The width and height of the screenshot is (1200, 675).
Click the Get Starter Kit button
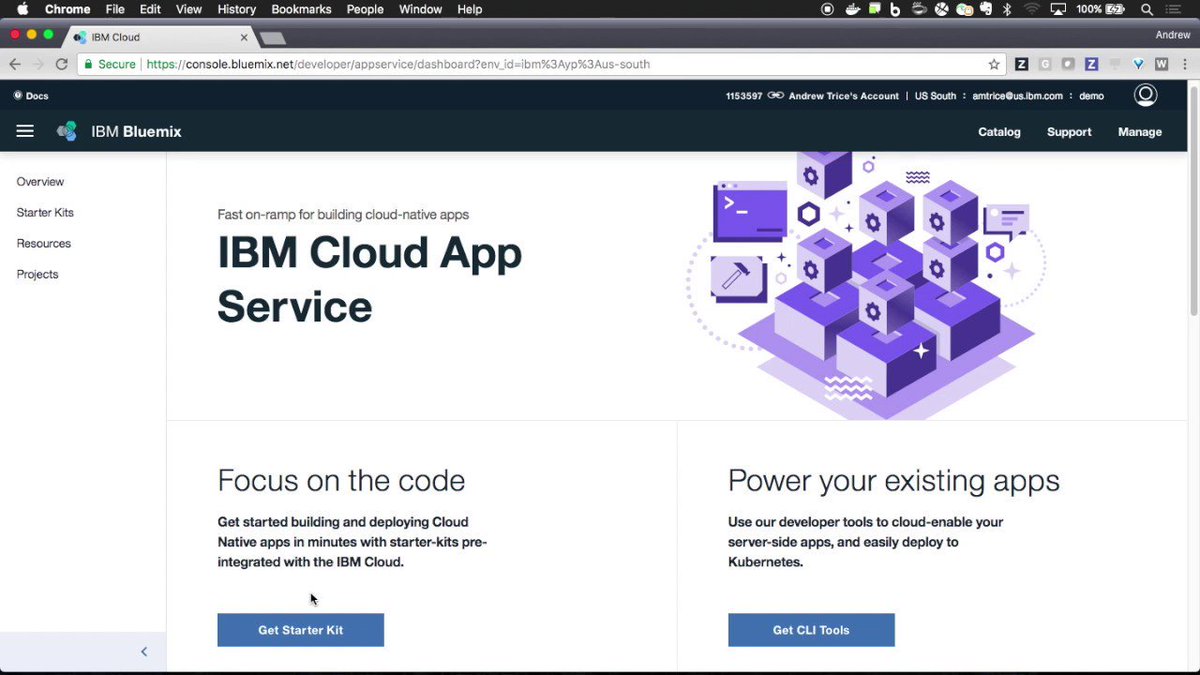[x=301, y=630]
